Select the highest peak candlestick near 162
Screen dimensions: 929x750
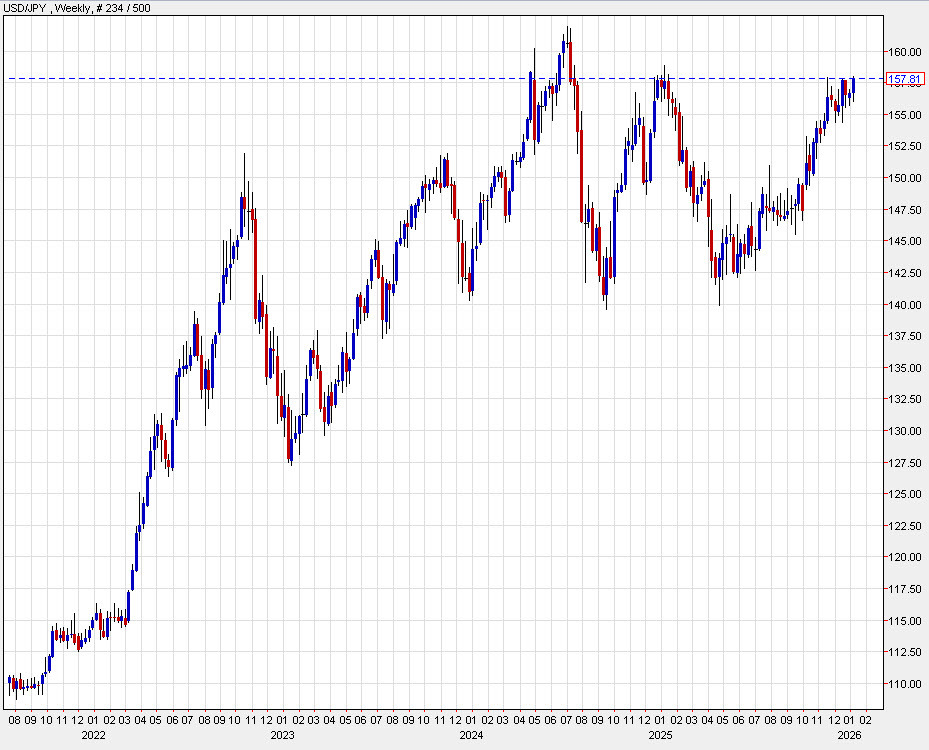pyautogui.click(x=568, y=40)
